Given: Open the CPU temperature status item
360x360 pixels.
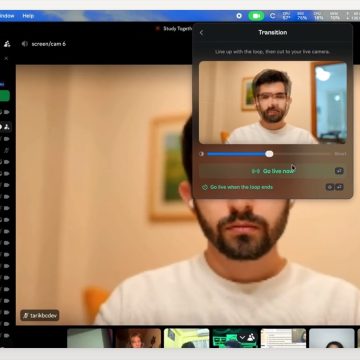Looking at the screenshot, I should (x=286, y=16).
